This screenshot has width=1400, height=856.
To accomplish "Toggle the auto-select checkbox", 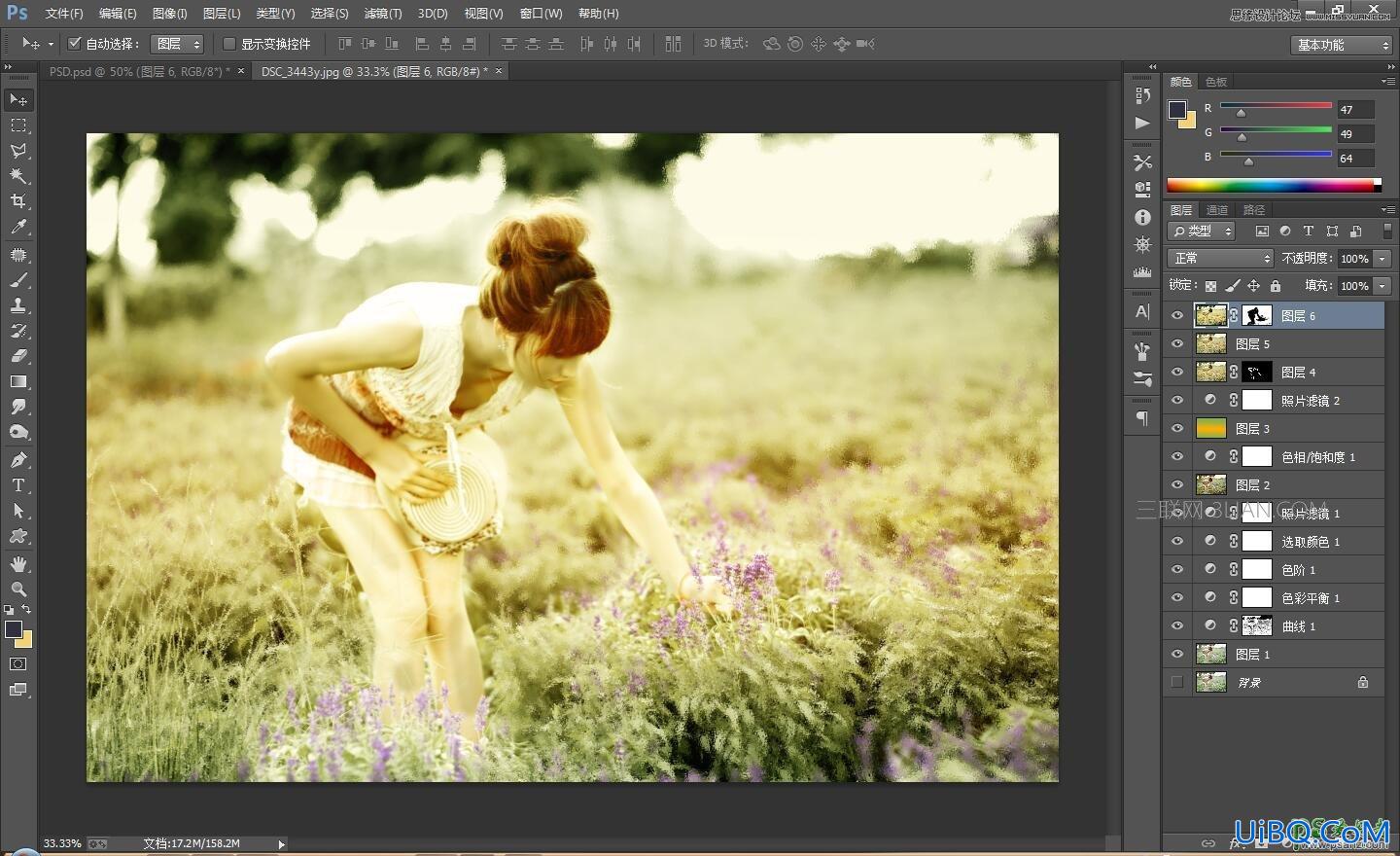I will click(x=75, y=44).
